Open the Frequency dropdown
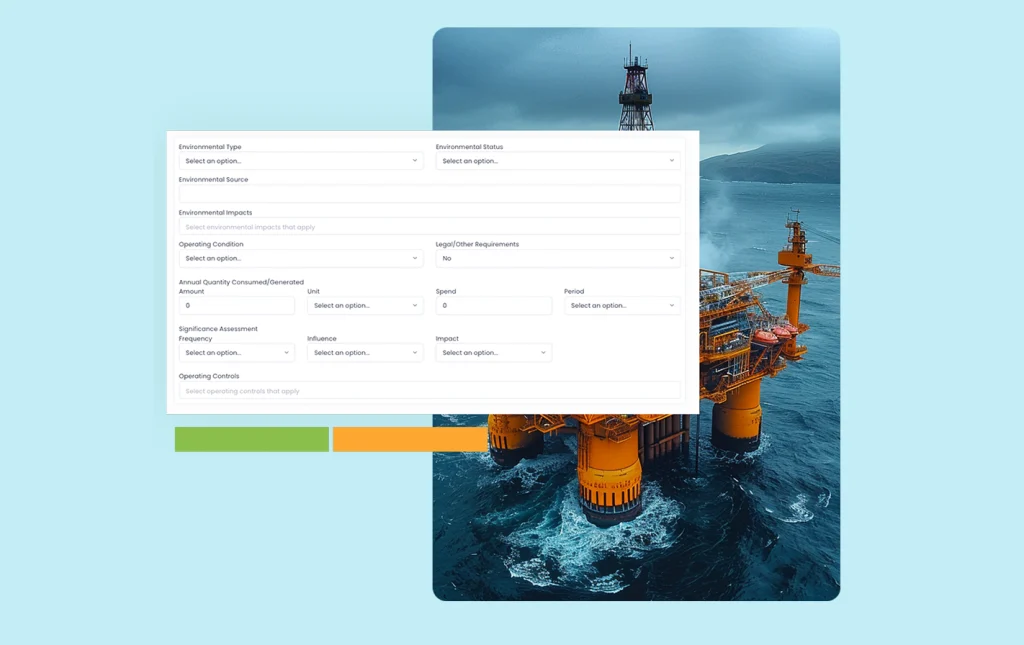Screen dimensions: 1024x645 (236, 353)
